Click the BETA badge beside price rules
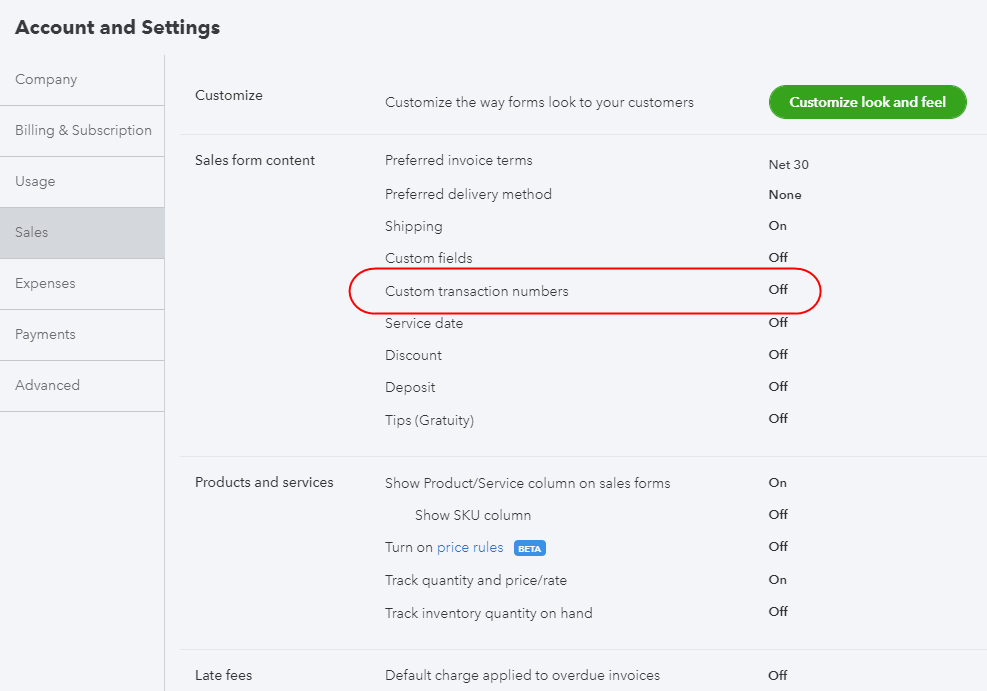The width and height of the screenshot is (987, 691). [x=529, y=548]
